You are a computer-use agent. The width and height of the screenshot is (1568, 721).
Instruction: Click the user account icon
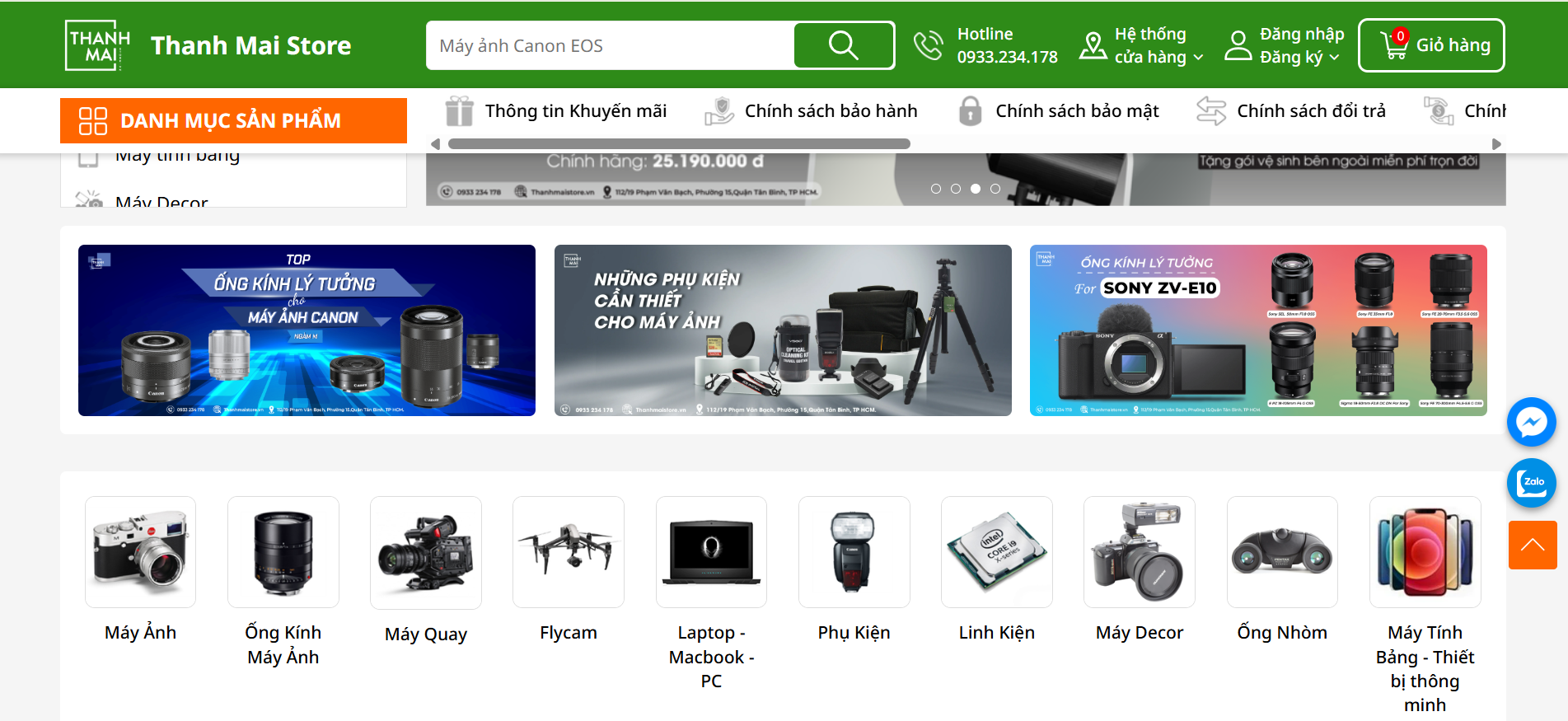pyautogui.click(x=1238, y=45)
